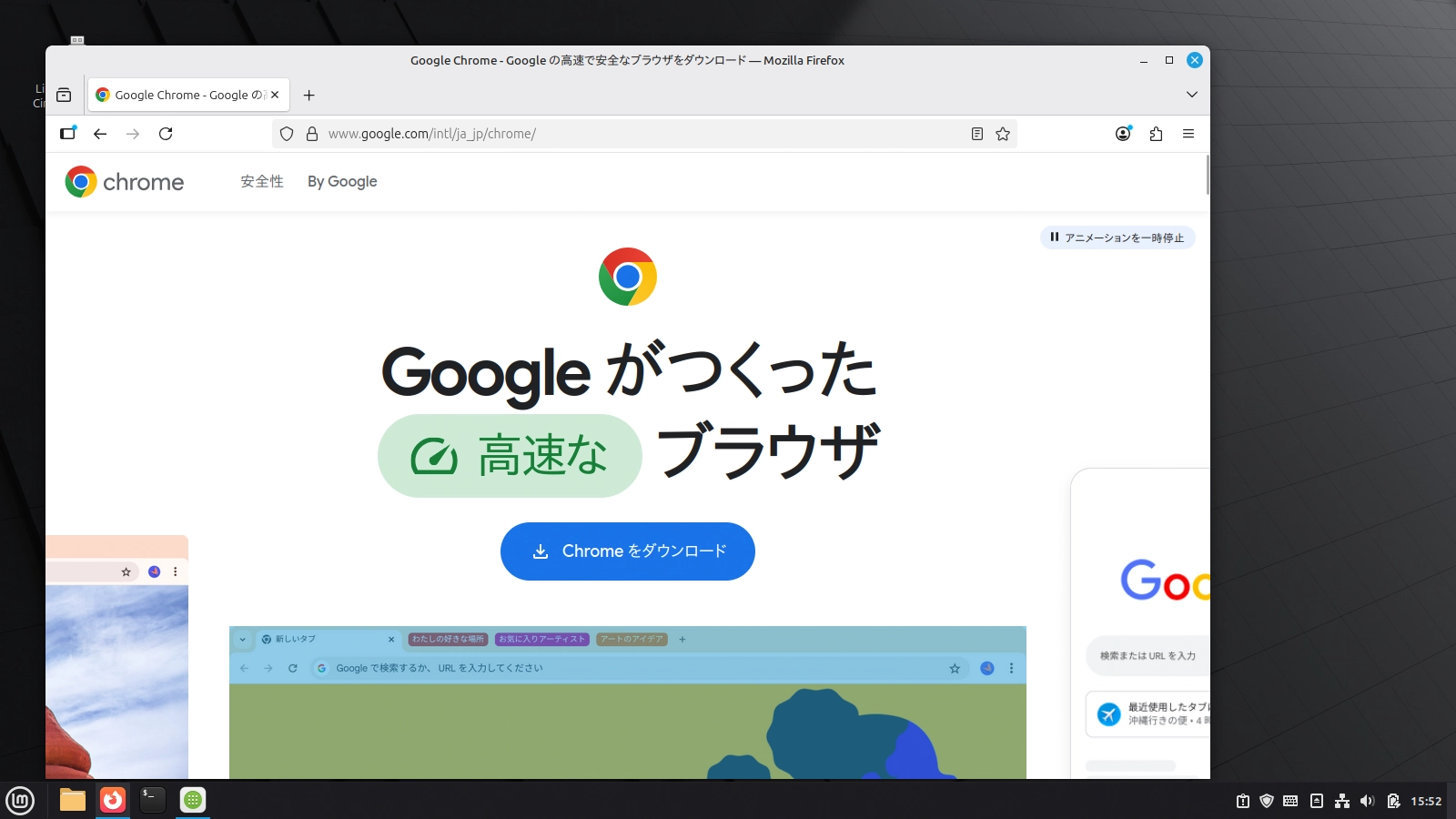Viewport: 1456px width, 819px height.
Task: Click Chrome をダウンロード button
Action: click(x=628, y=551)
